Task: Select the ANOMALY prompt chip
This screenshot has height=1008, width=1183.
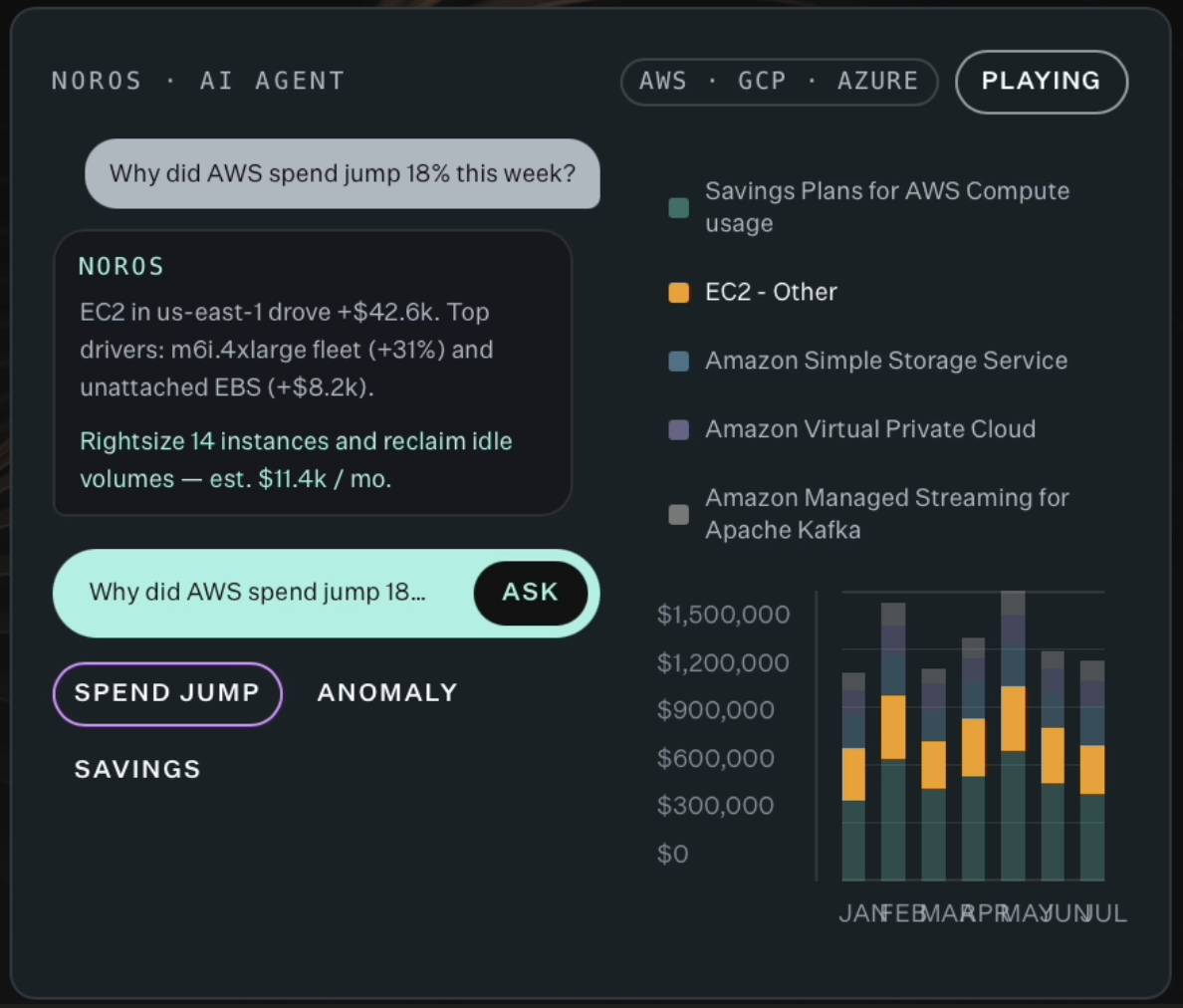Action: (387, 692)
